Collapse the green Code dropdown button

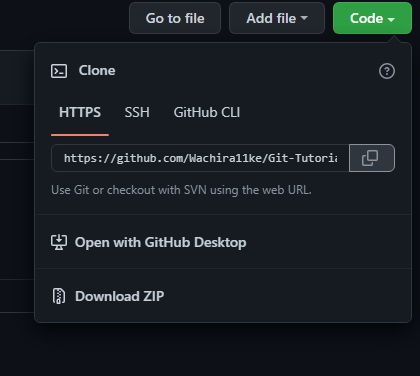[372, 18]
